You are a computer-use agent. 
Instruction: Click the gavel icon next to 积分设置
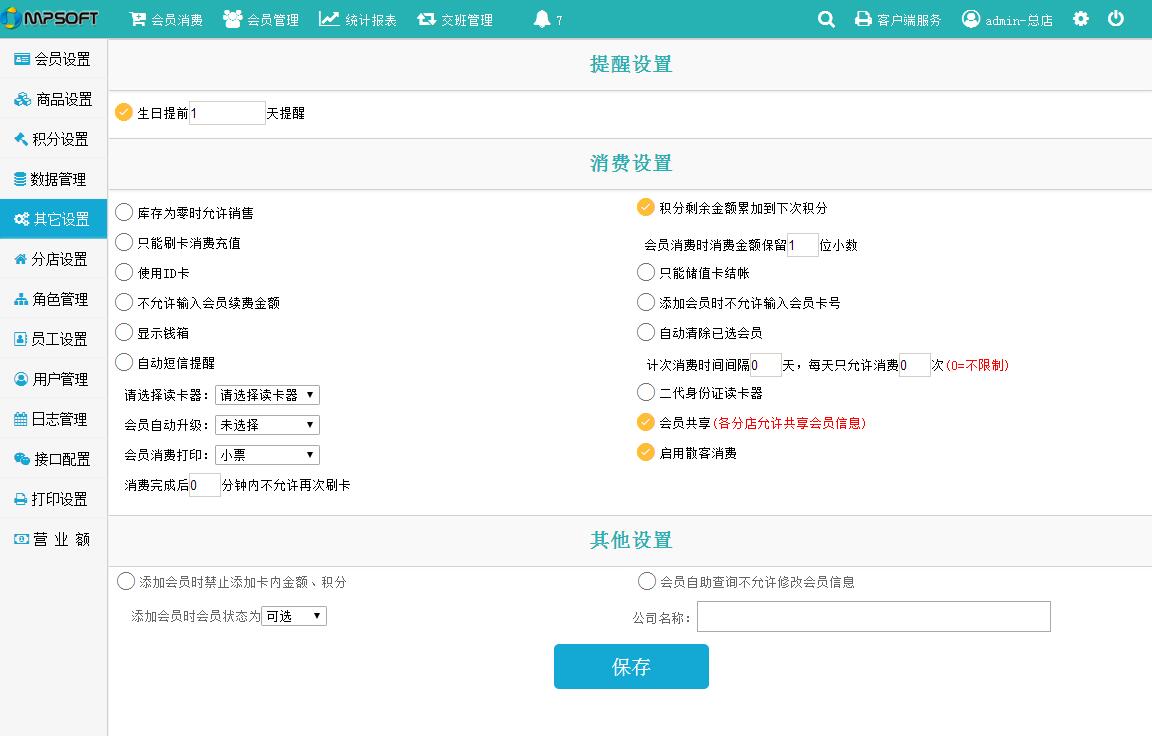(21, 139)
